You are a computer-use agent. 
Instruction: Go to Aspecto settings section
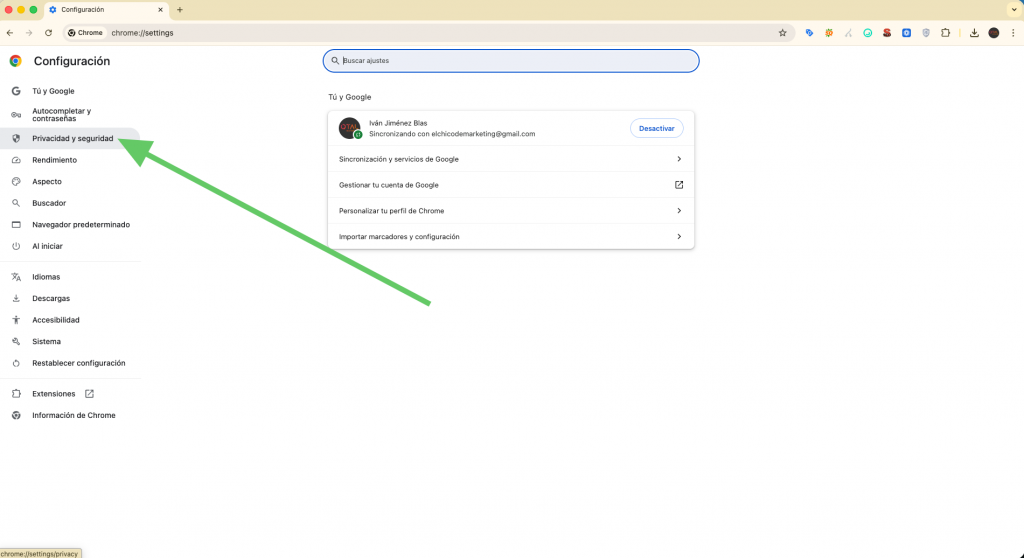[47, 182]
